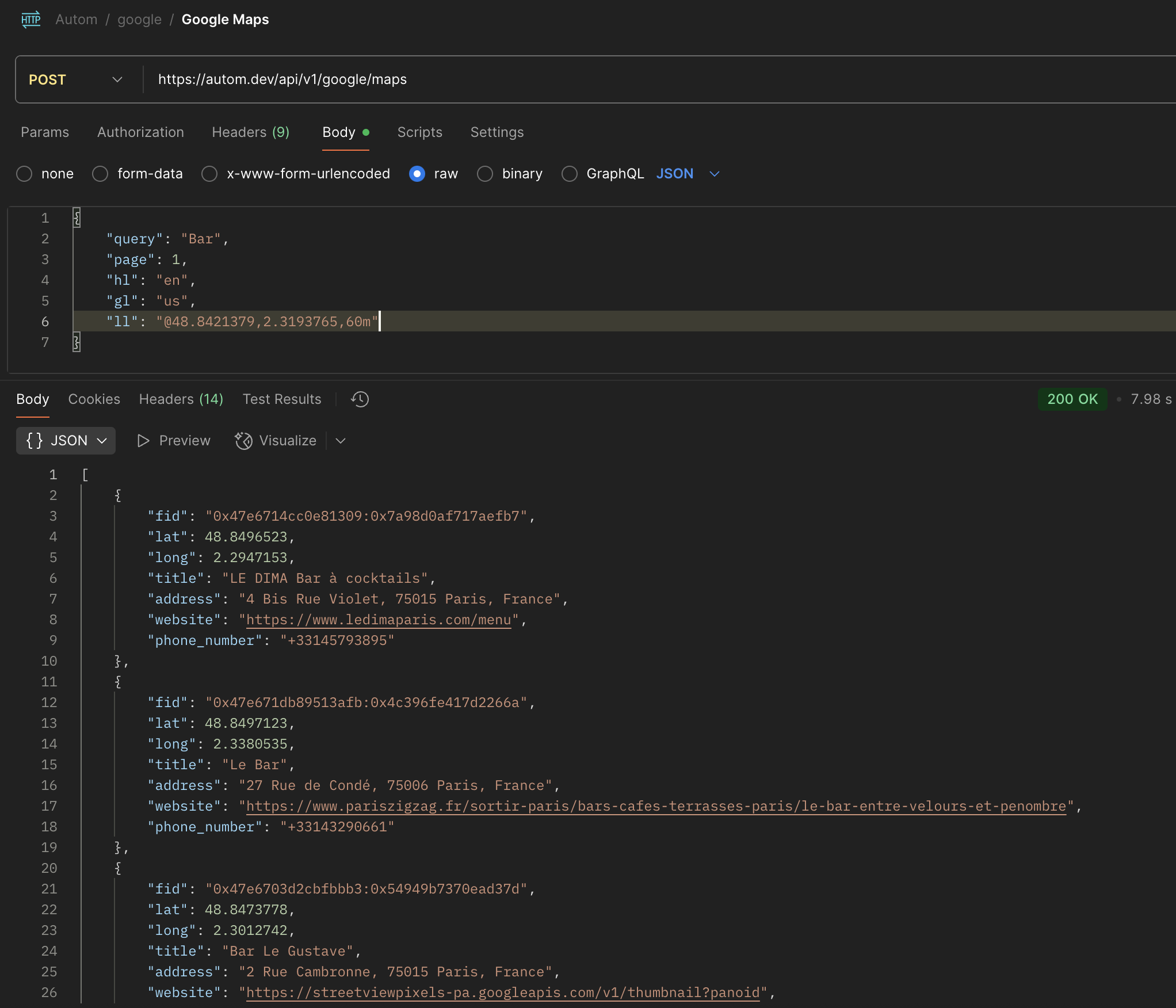
Task: Open the response Cookies tab
Action: point(94,399)
